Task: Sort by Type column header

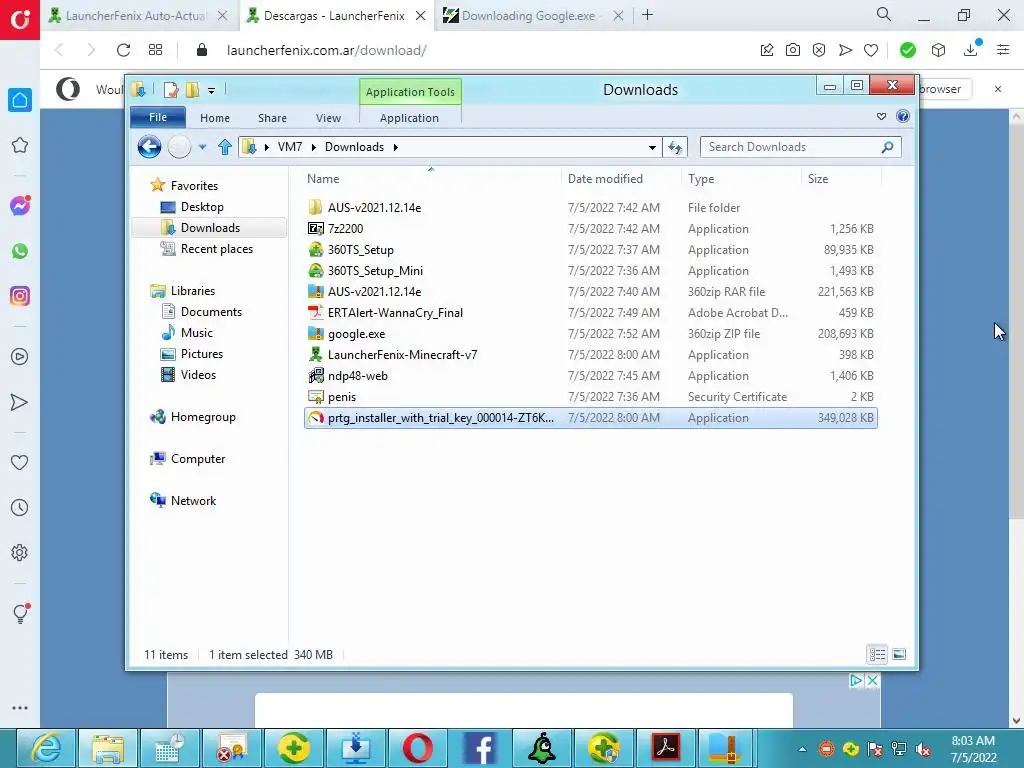Action: [x=701, y=179]
